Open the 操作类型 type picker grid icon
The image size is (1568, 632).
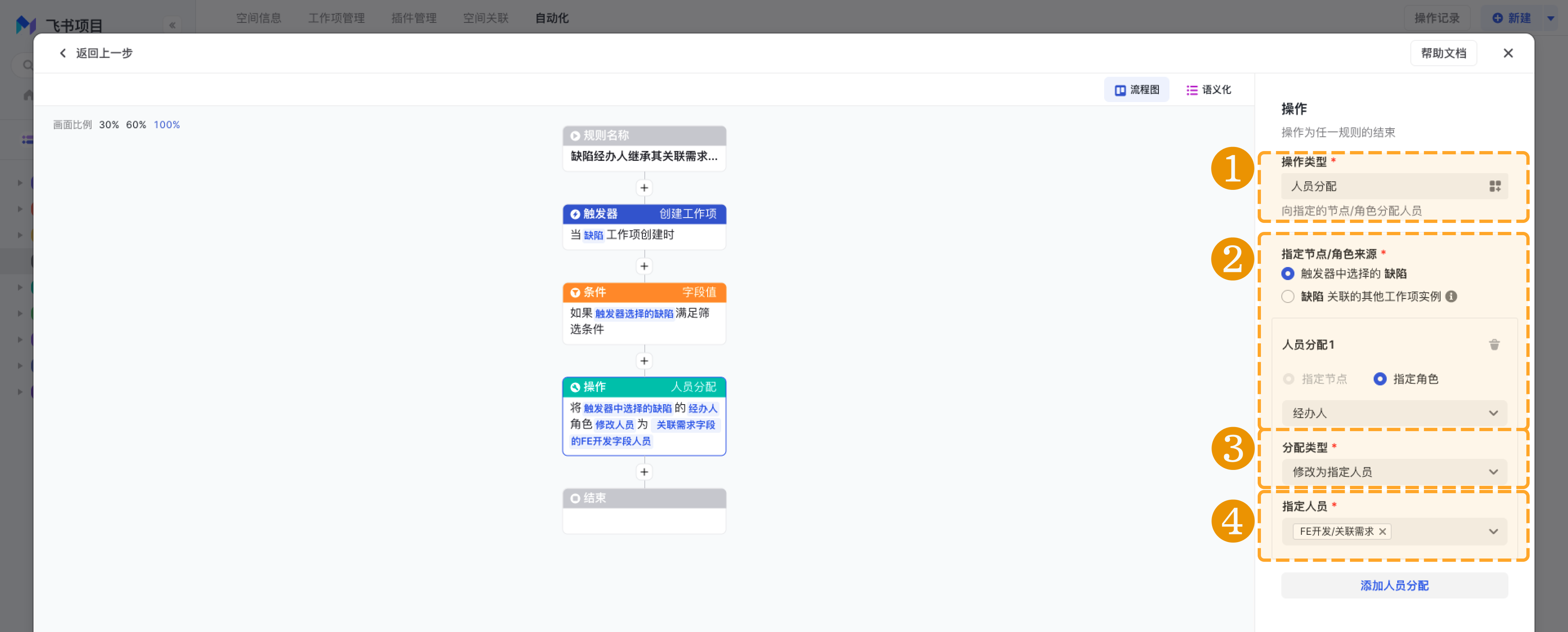tap(1494, 186)
